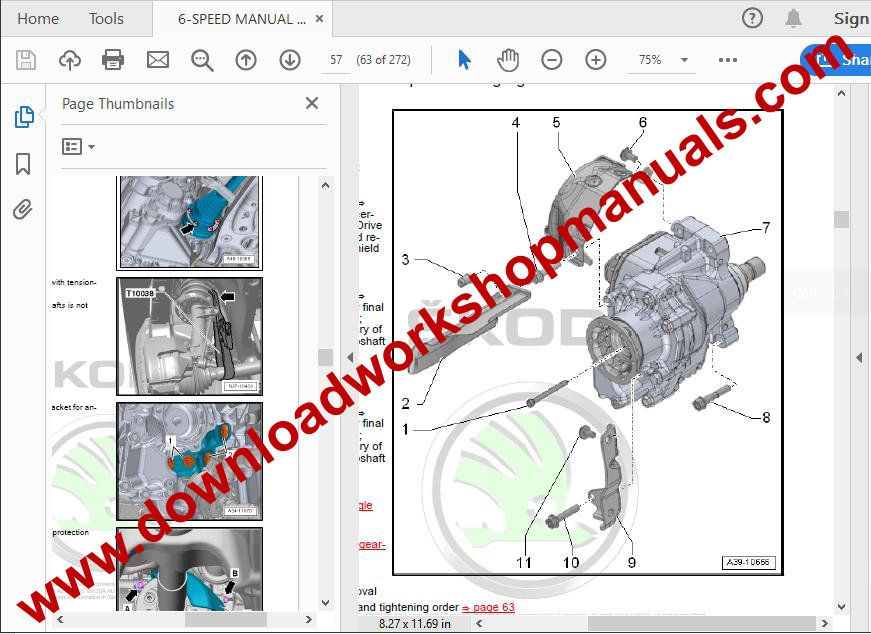871x634 pixels.
Task: Print the document with the printer icon
Action: pyautogui.click(x=113, y=60)
